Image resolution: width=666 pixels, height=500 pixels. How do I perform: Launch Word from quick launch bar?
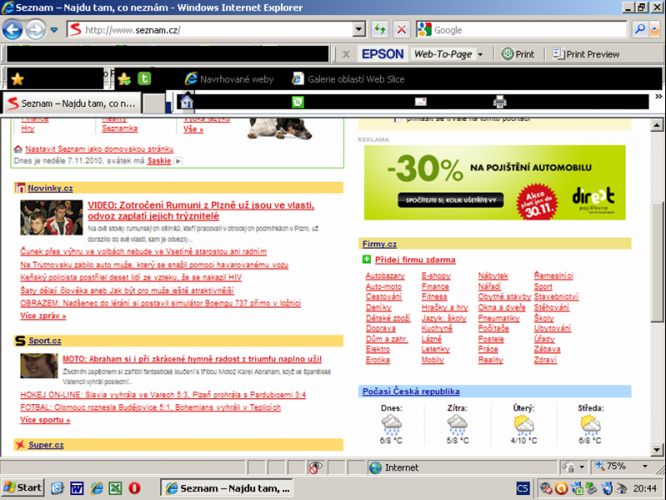(x=76, y=488)
